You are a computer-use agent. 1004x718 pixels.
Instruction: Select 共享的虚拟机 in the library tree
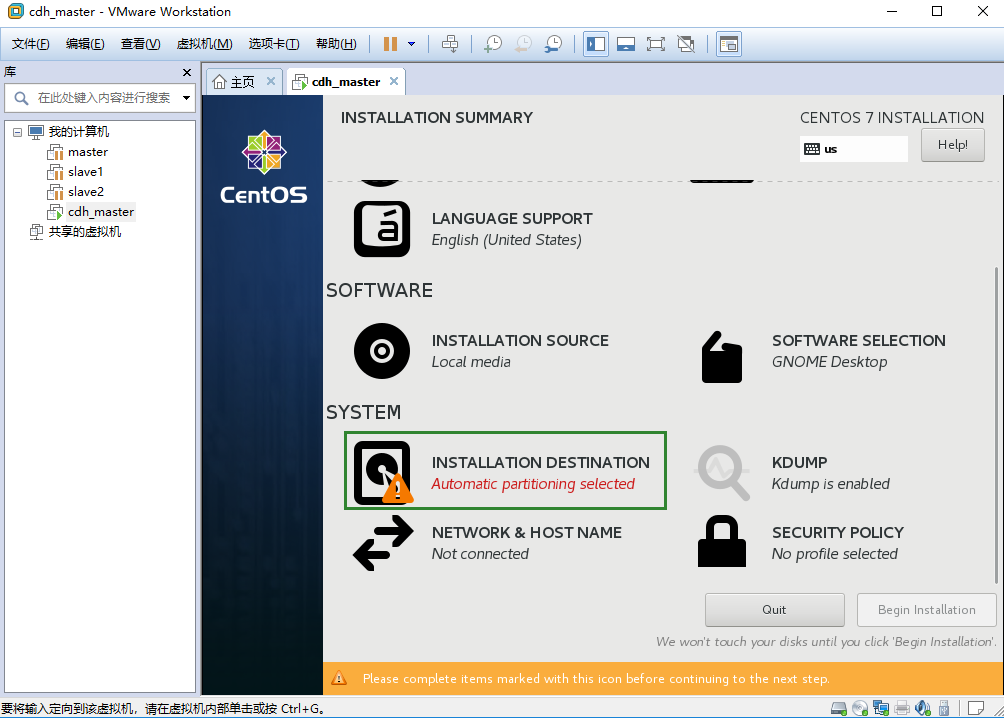point(85,231)
